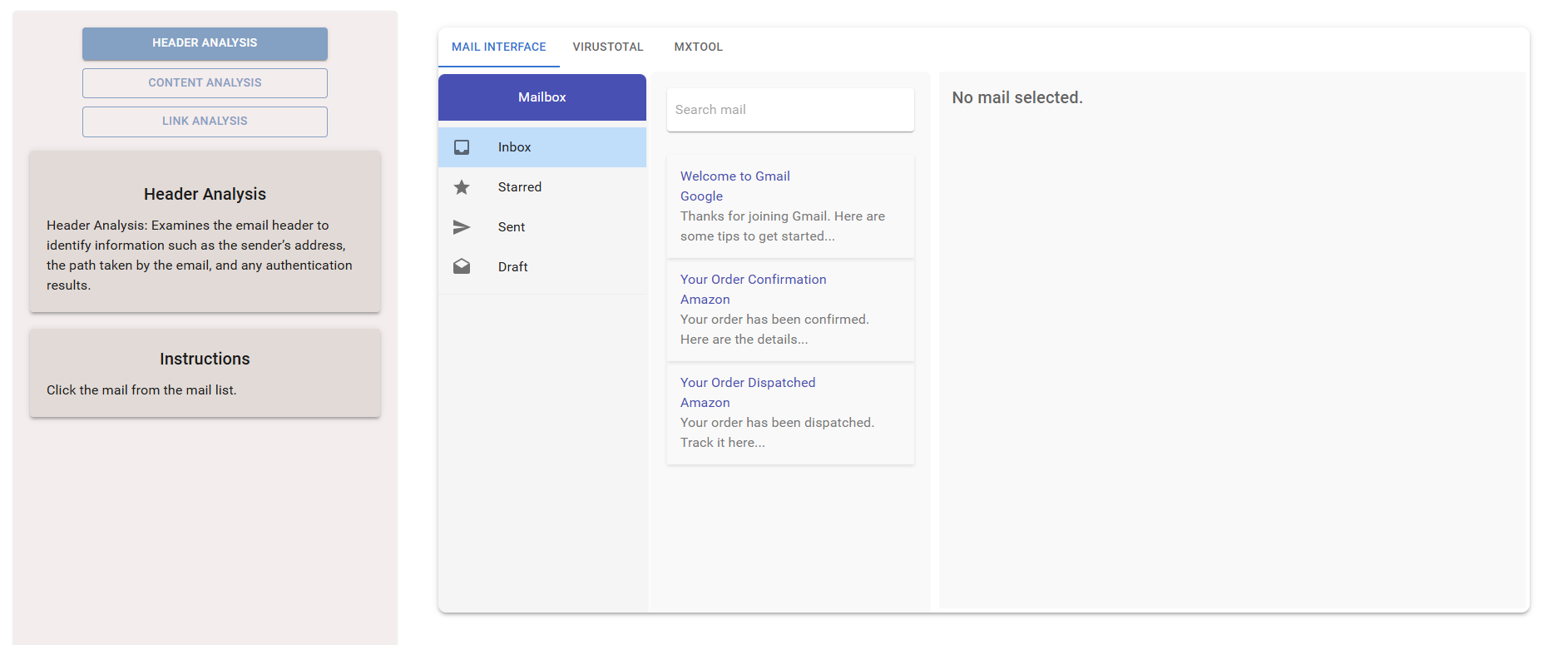Switch to the VirusTotal tab

point(607,47)
